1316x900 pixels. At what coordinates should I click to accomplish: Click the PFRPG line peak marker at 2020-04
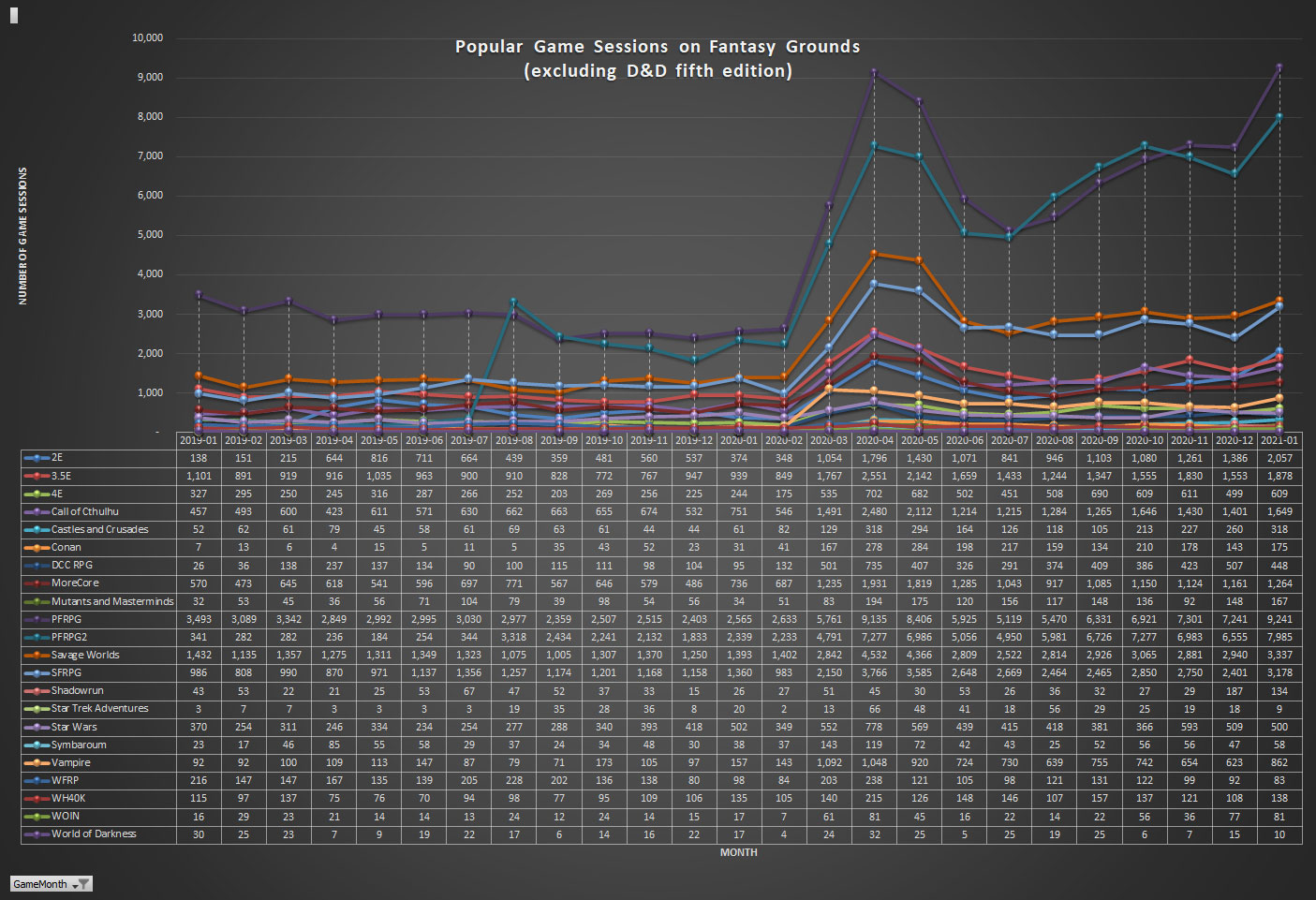point(874,72)
